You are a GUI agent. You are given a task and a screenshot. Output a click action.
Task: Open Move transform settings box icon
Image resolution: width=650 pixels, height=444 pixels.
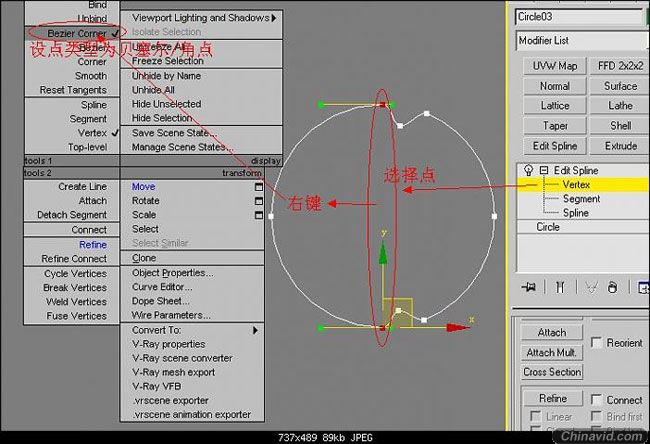point(259,187)
